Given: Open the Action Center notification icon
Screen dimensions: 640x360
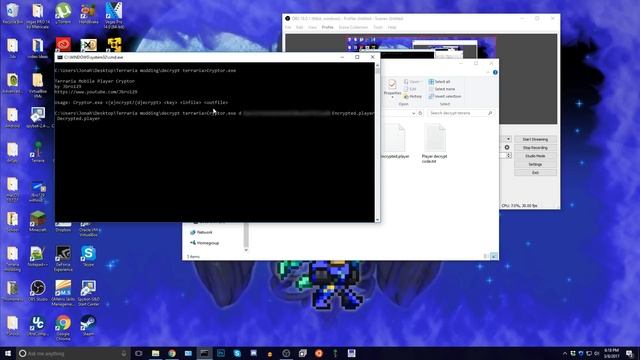Looking at the screenshot, I should point(630,353).
